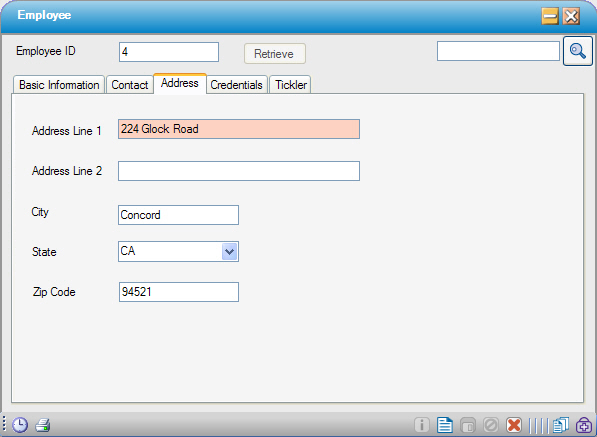597x437 pixels.
Task: Minimize the Employee window
Action: [x=550, y=16]
